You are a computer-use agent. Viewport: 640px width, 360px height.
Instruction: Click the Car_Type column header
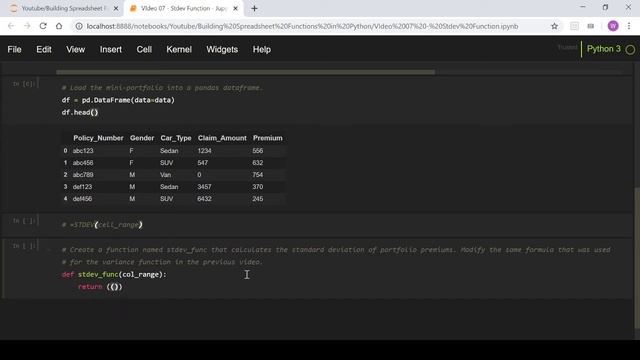[x=176, y=138]
